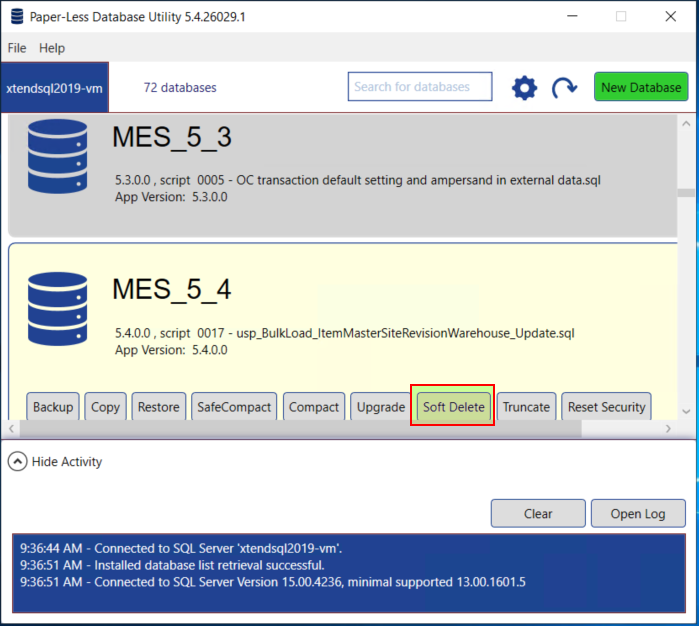Click the Backup button
699x626 pixels.
[53, 407]
